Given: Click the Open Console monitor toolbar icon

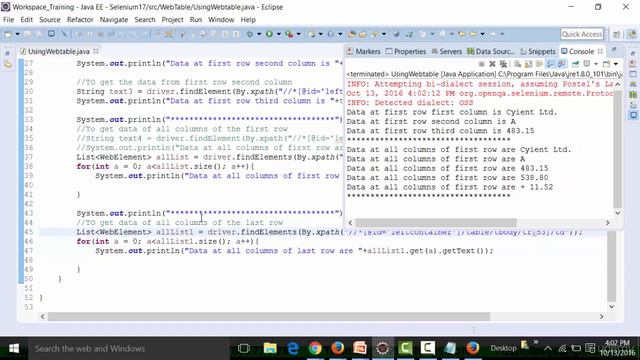Looking at the screenshot, I should (x=51, y=34).
